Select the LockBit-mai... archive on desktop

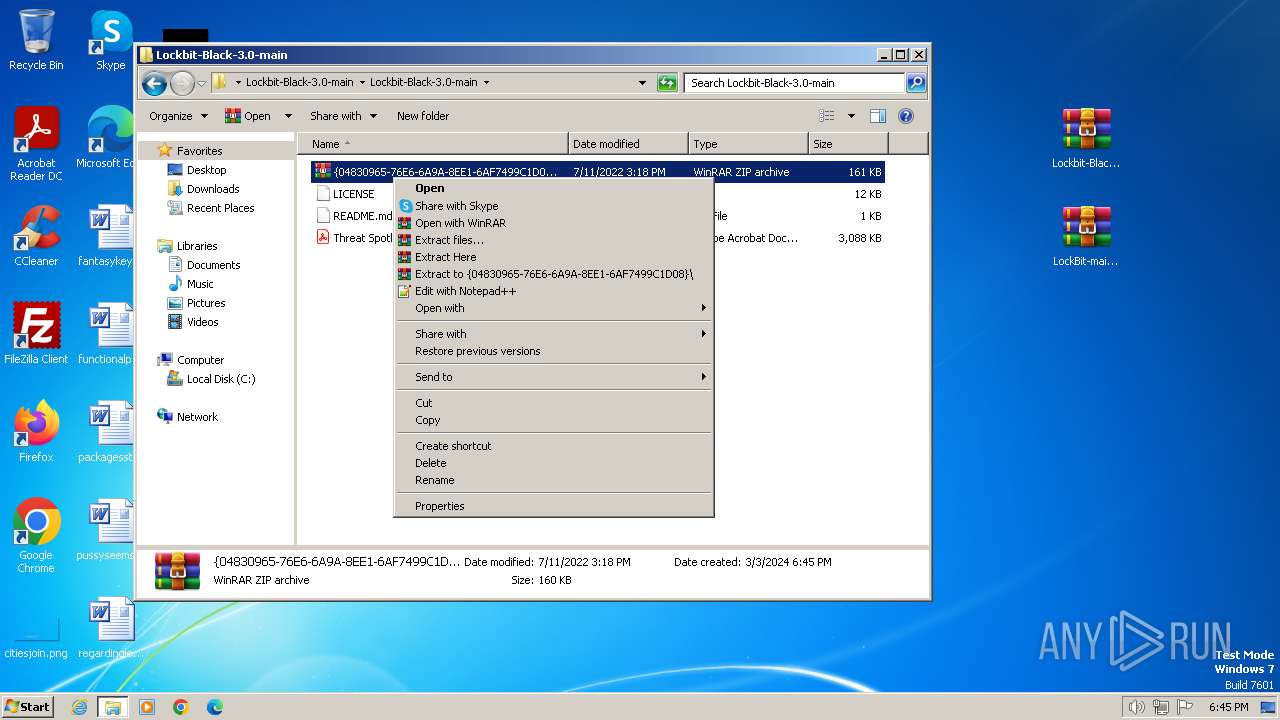tap(1086, 236)
